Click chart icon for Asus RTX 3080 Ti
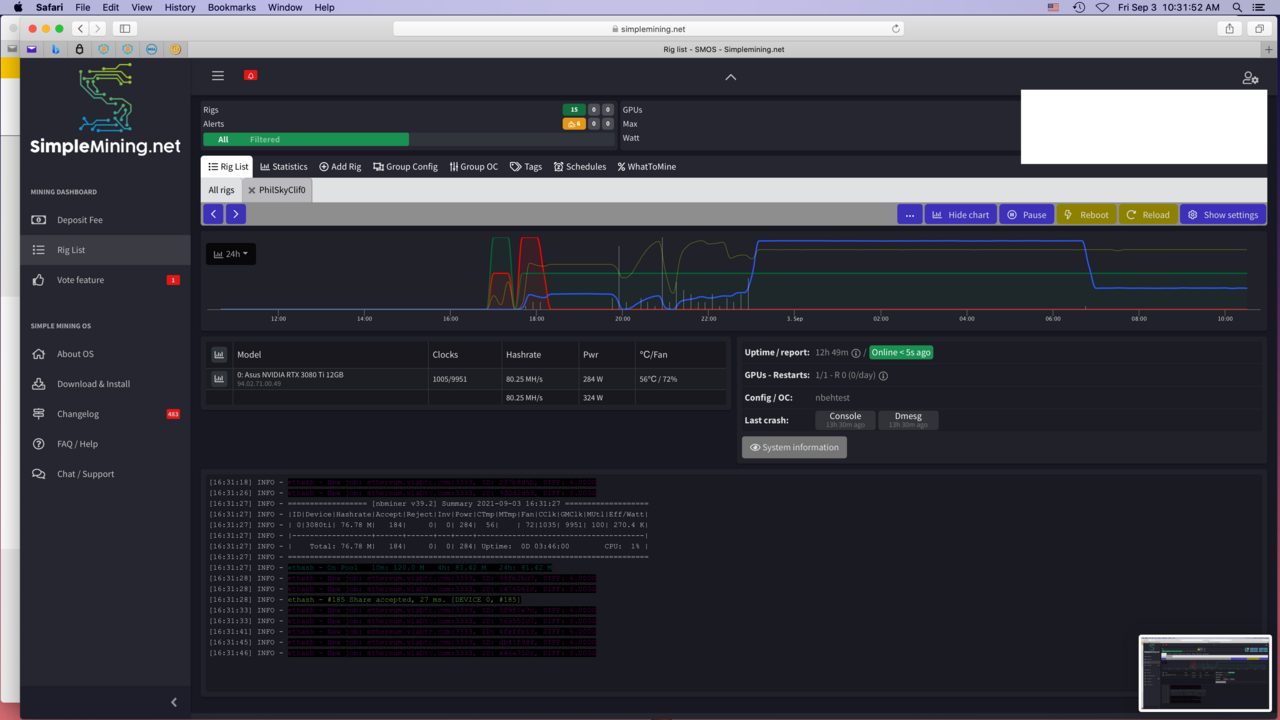This screenshot has height=720, width=1280. click(219, 378)
